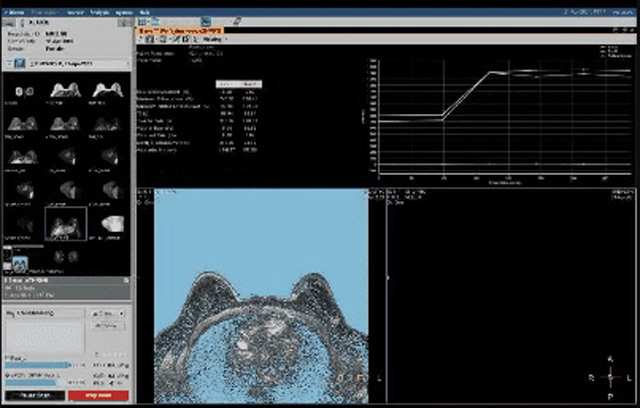The width and height of the screenshot is (640, 408).
Task: Click the upper blue scan progress bar
Action: click(x=38, y=365)
